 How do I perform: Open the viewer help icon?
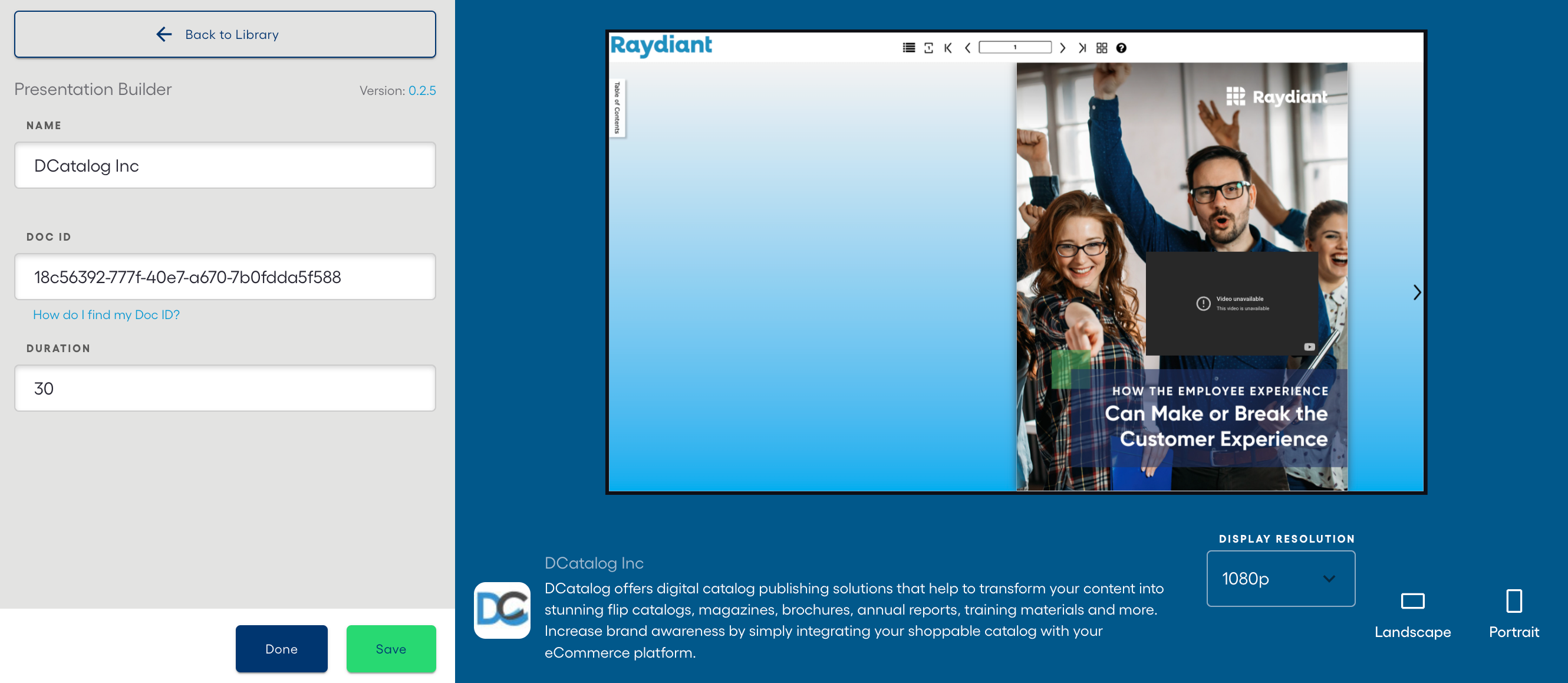[x=1121, y=48]
